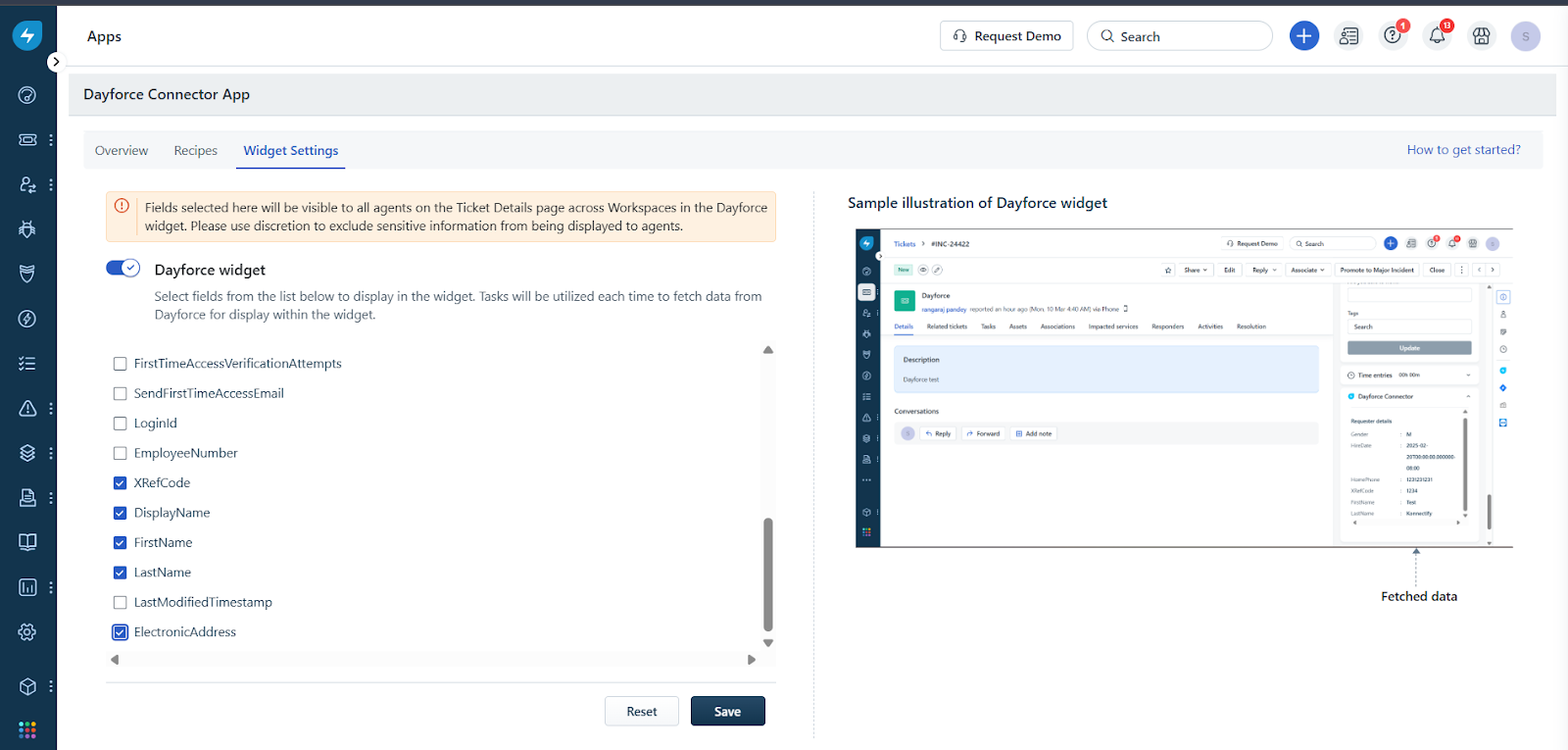Click the Search input field

[1179, 36]
